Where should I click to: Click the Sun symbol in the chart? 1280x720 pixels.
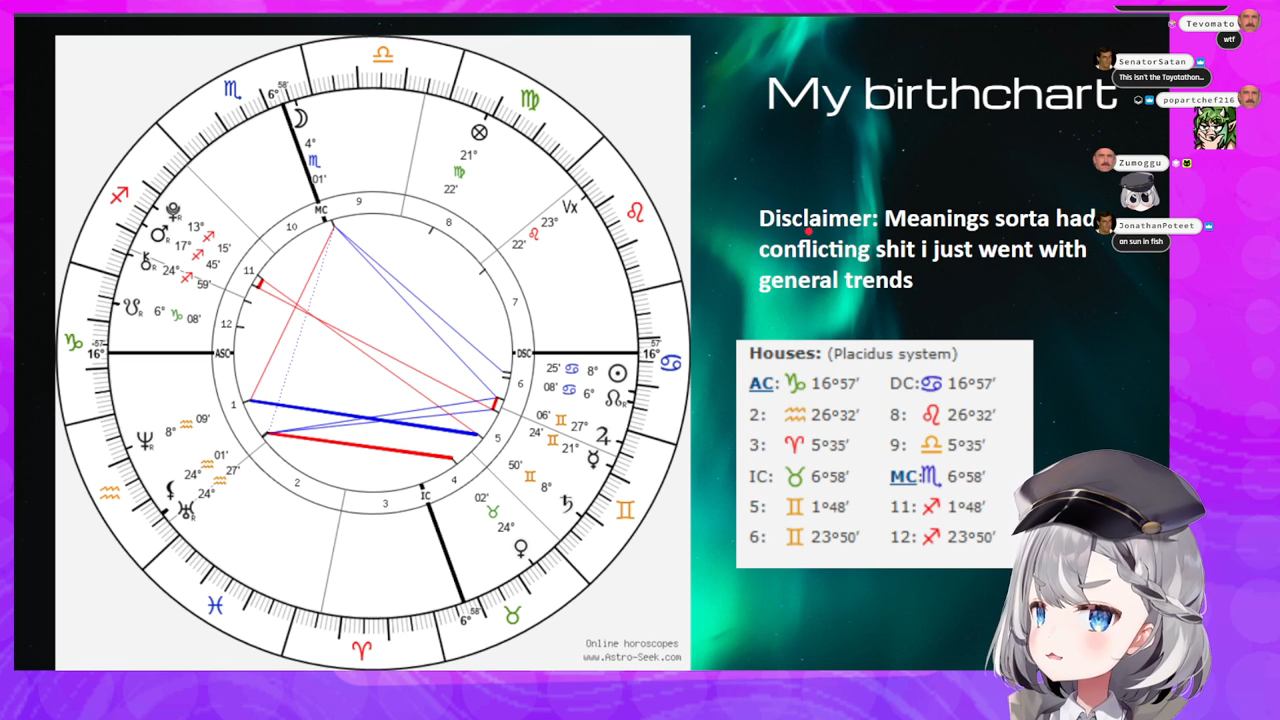tap(618, 373)
